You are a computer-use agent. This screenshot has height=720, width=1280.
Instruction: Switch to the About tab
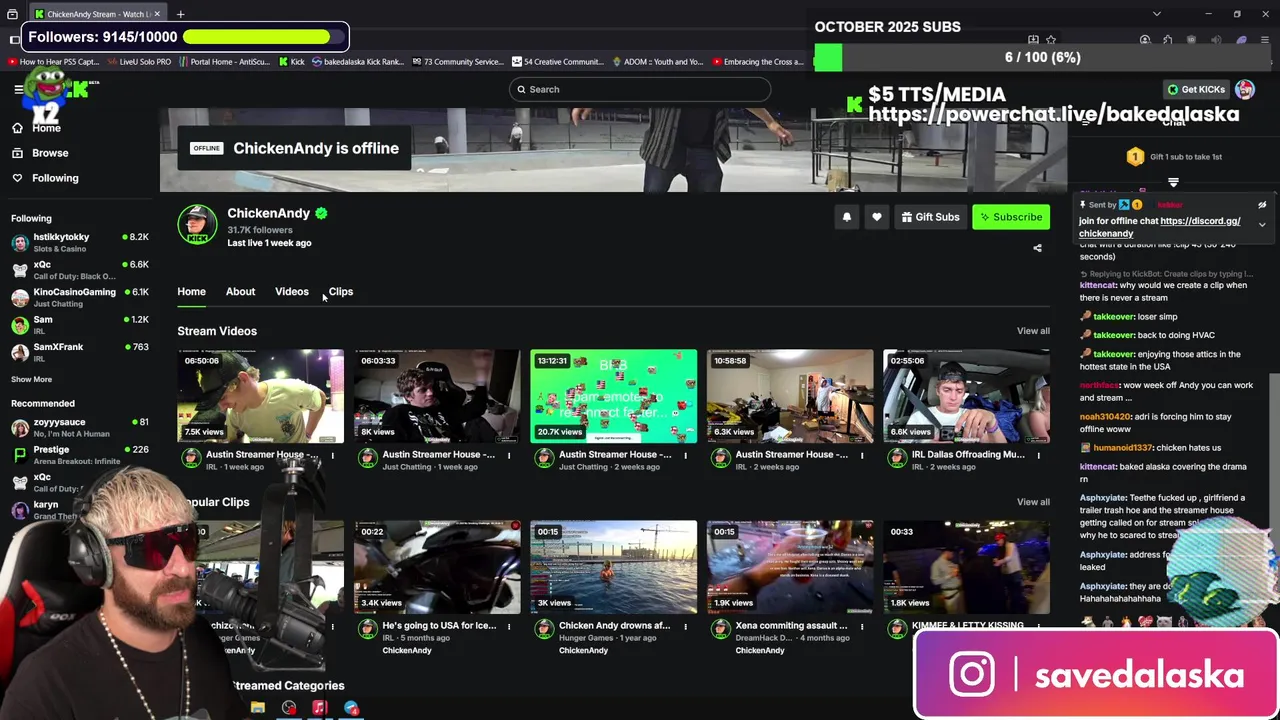pos(240,291)
